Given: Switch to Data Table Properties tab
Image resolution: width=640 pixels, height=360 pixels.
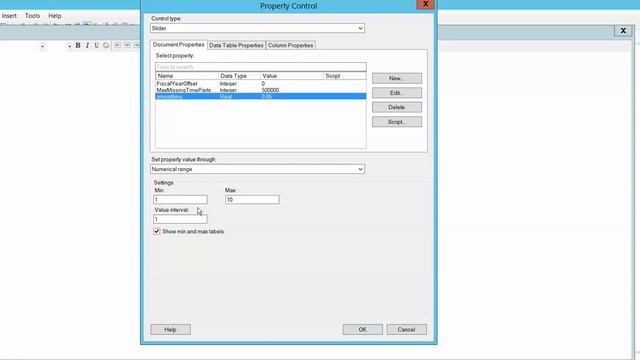Looking at the screenshot, I should click(236, 45).
